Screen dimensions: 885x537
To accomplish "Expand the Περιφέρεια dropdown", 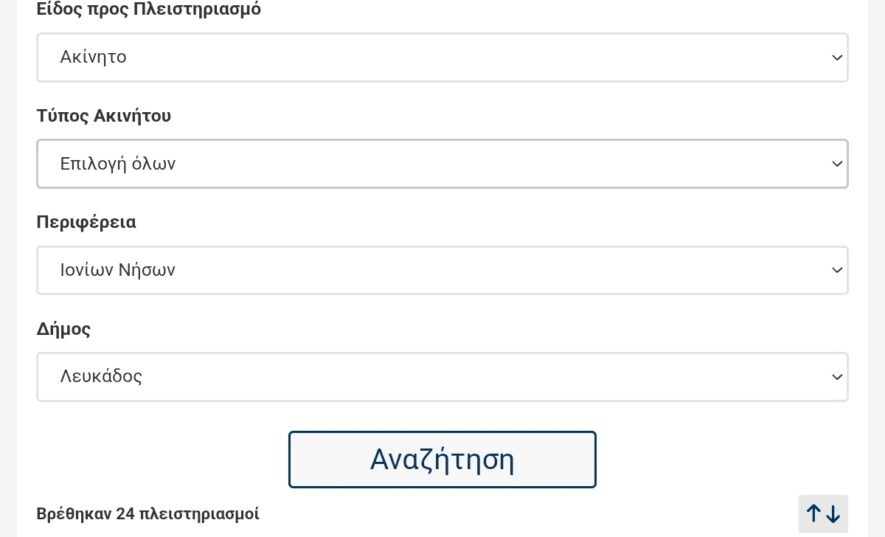I will pos(442,271).
